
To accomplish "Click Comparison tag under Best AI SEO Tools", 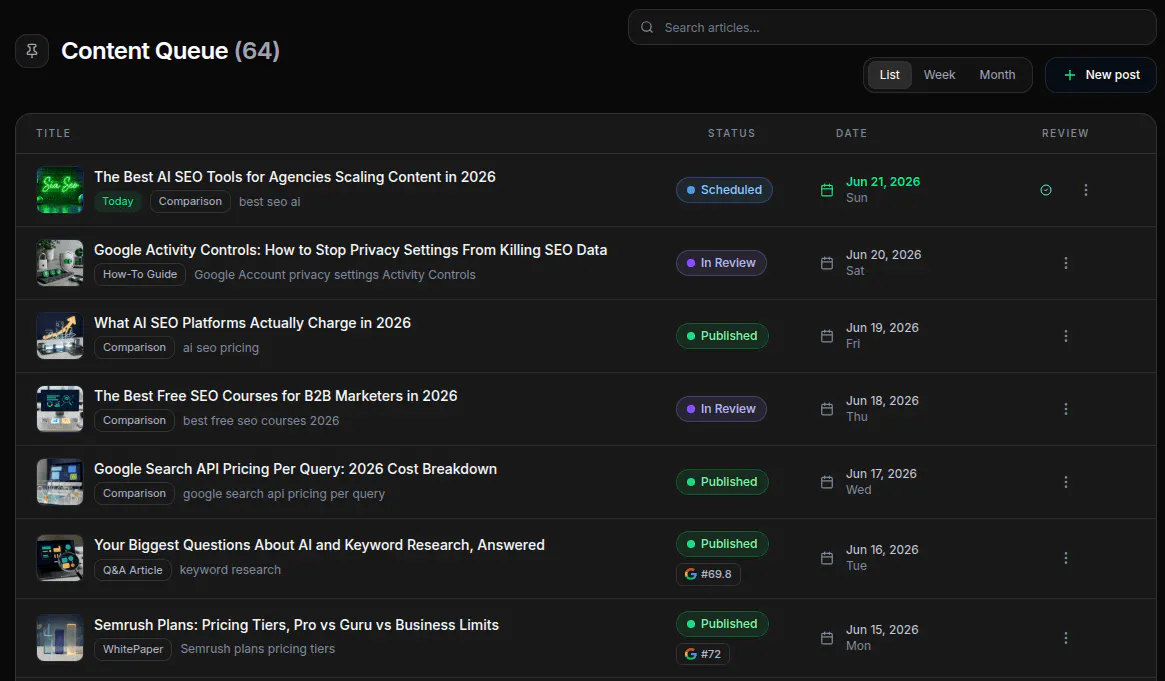I will tap(190, 201).
